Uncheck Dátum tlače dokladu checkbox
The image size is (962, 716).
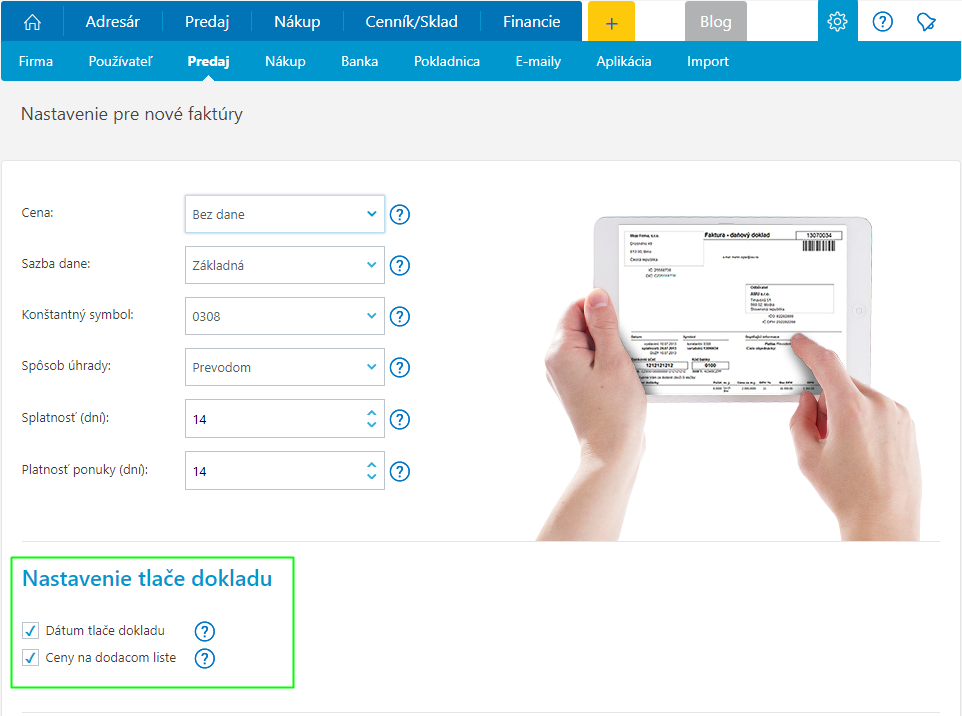click(x=30, y=631)
